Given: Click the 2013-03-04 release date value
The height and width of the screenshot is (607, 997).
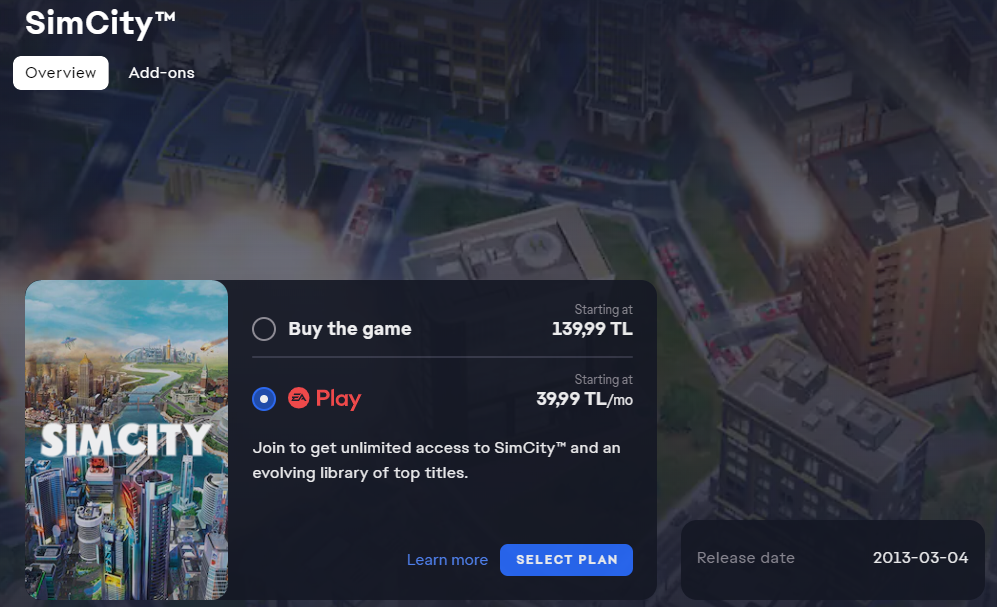Looking at the screenshot, I should [x=920, y=558].
